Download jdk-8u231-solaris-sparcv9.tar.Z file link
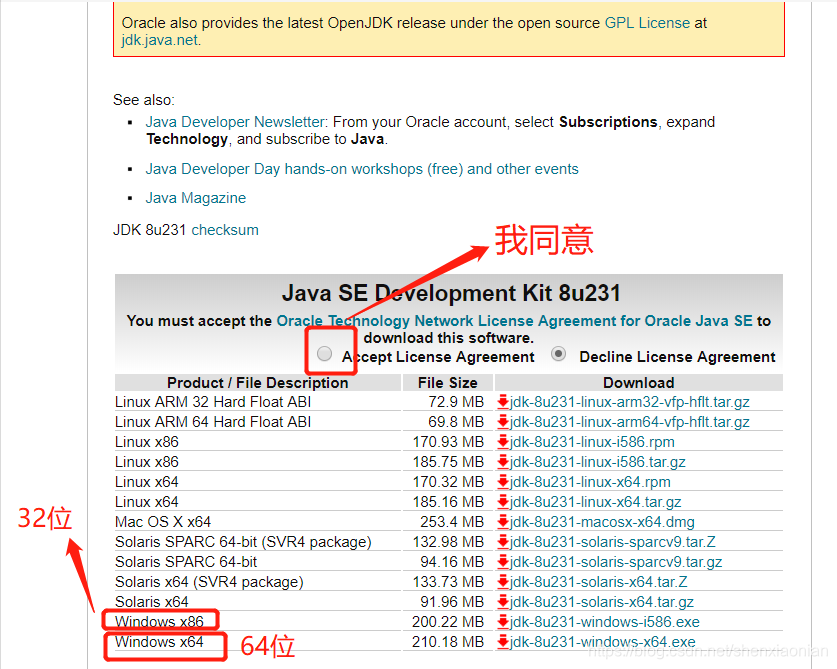This screenshot has height=669, width=837. tap(612, 542)
